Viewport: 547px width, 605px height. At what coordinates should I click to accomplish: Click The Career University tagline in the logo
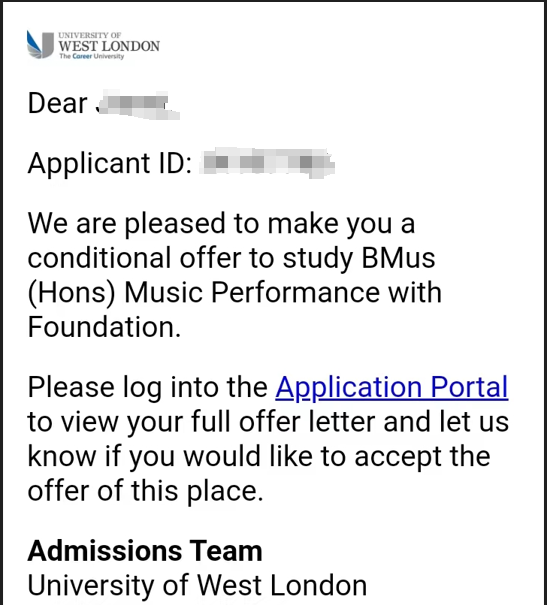click(91, 56)
